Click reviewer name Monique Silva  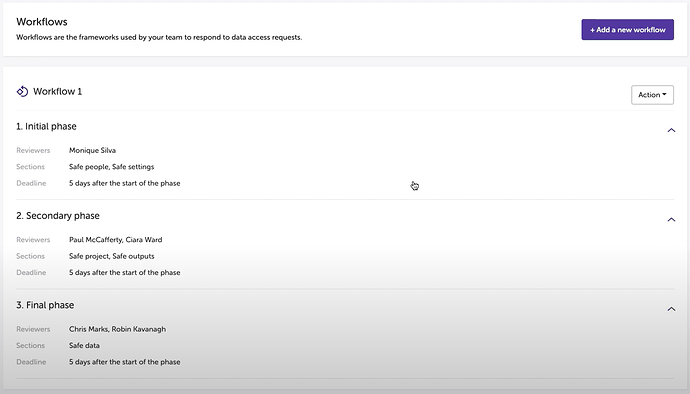tap(92, 150)
